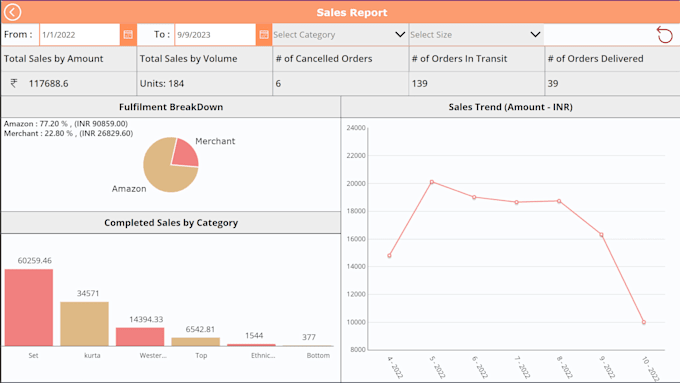Click the 14394.33 bar value label

pos(146,320)
